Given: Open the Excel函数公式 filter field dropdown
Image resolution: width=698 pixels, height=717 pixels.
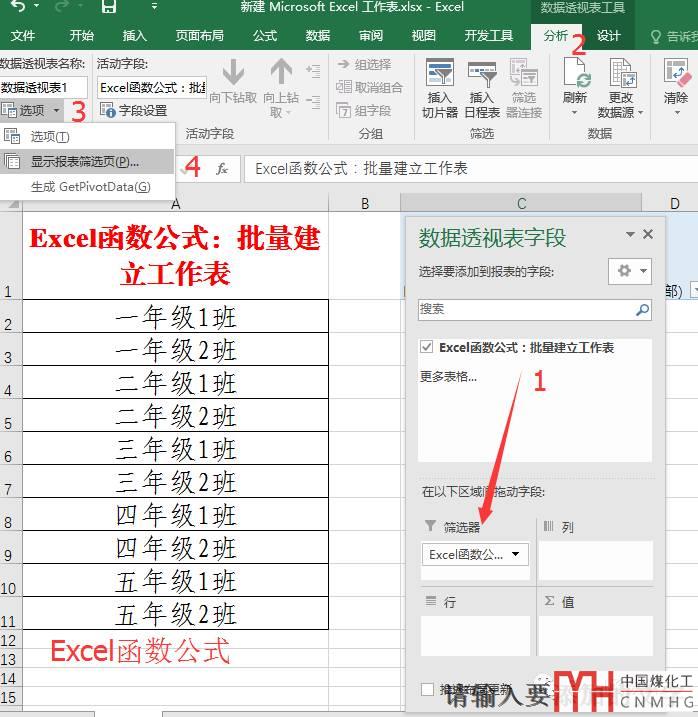Looking at the screenshot, I should tap(516, 554).
